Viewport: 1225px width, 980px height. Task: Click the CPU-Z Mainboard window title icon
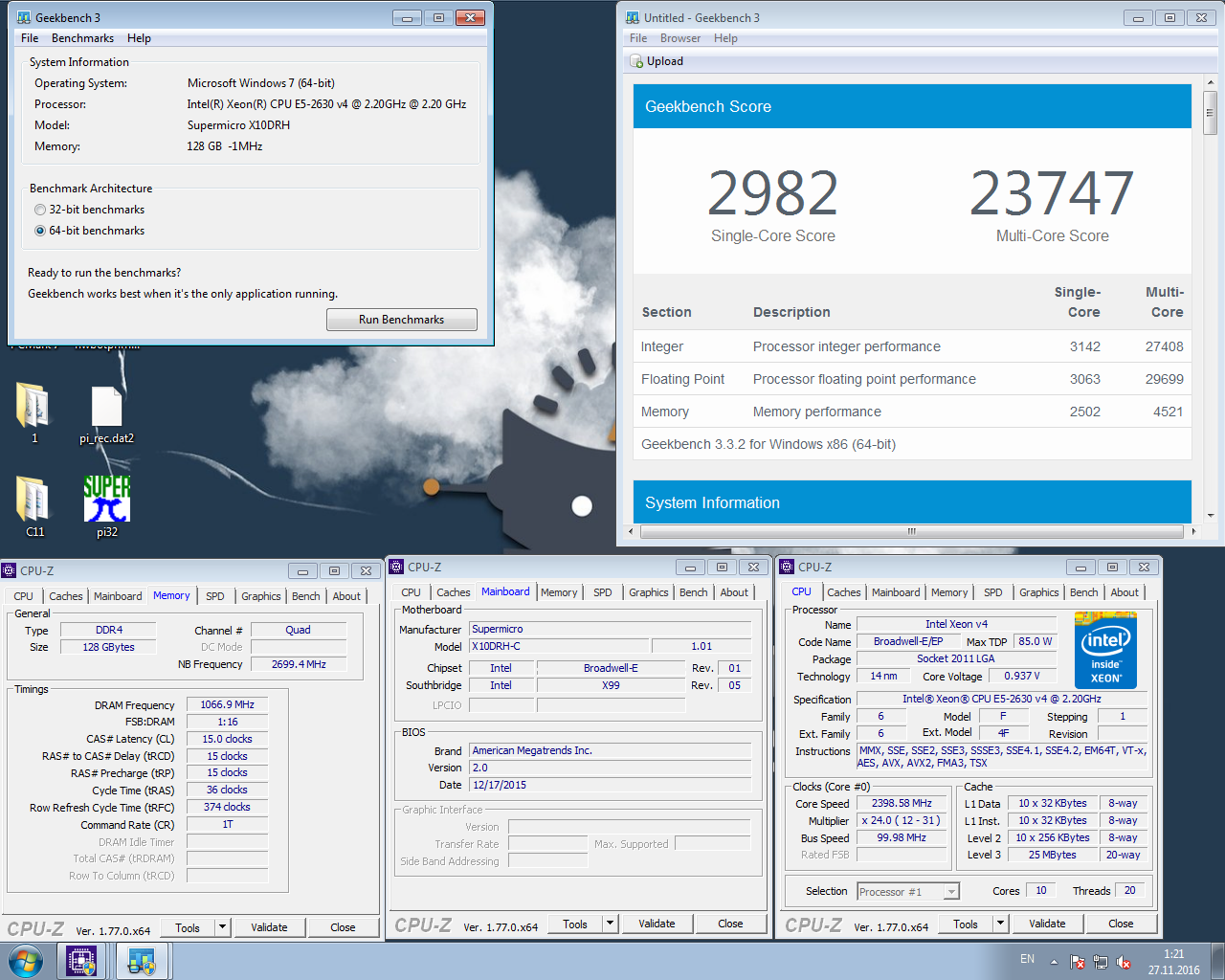click(397, 567)
